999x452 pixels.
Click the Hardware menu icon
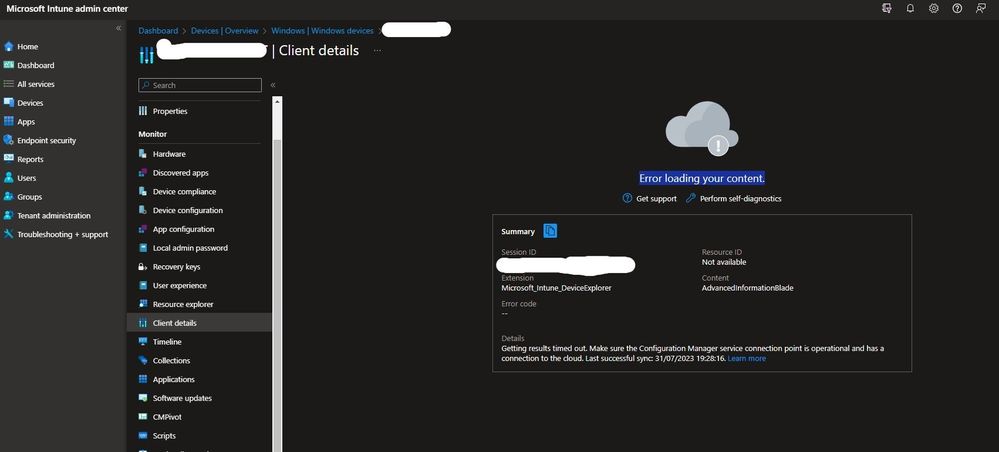[143, 154]
